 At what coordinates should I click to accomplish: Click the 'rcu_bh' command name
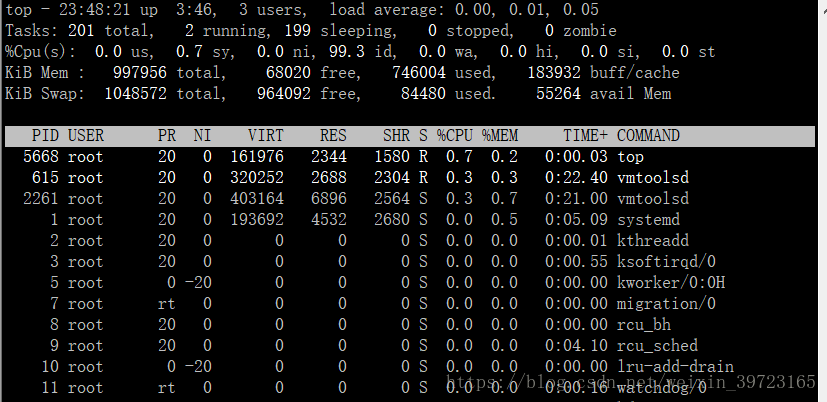644,325
